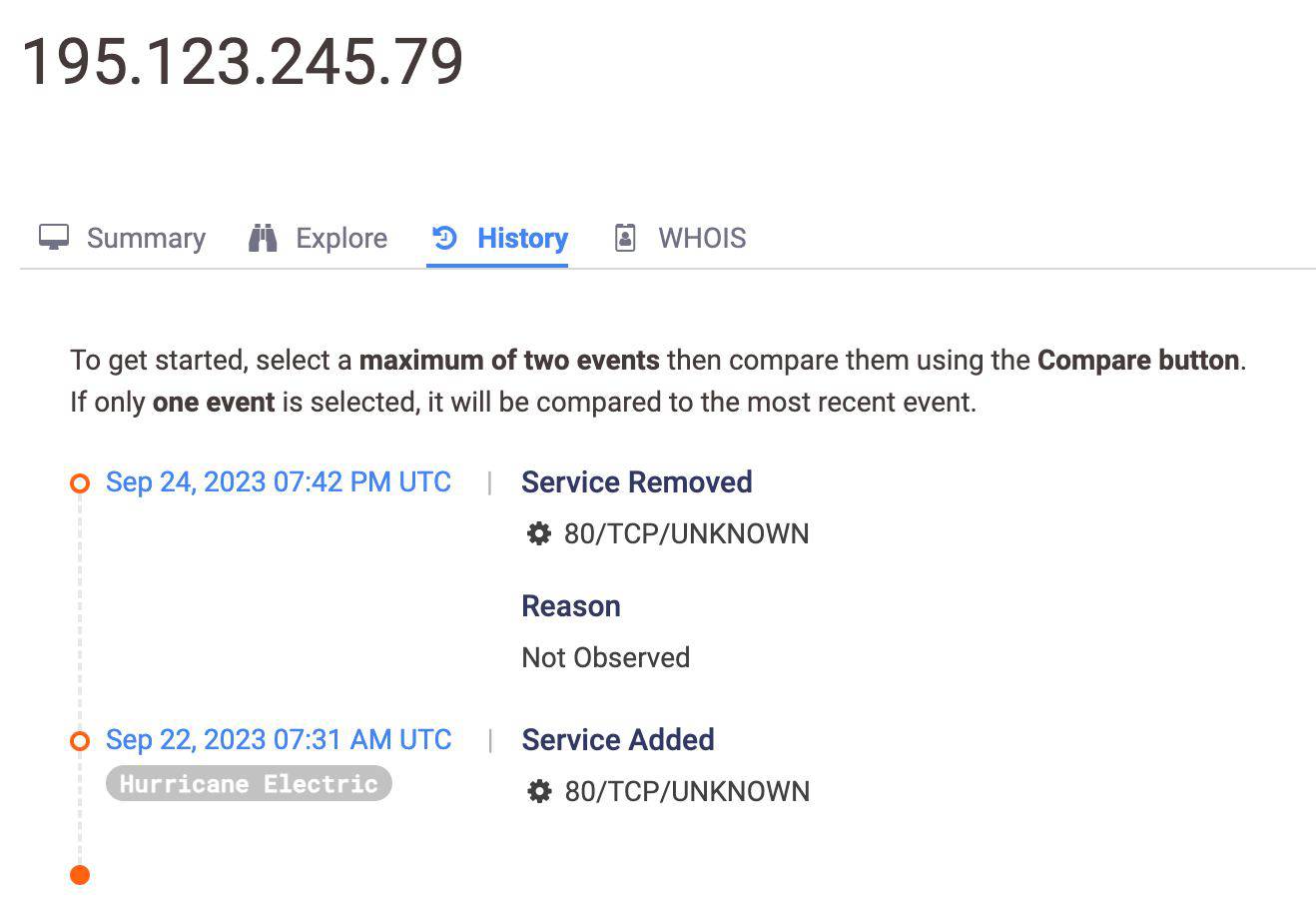1316x901 pixels.
Task: Click the removed 80/TCP/UNKNOWN service text
Action: (x=686, y=534)
